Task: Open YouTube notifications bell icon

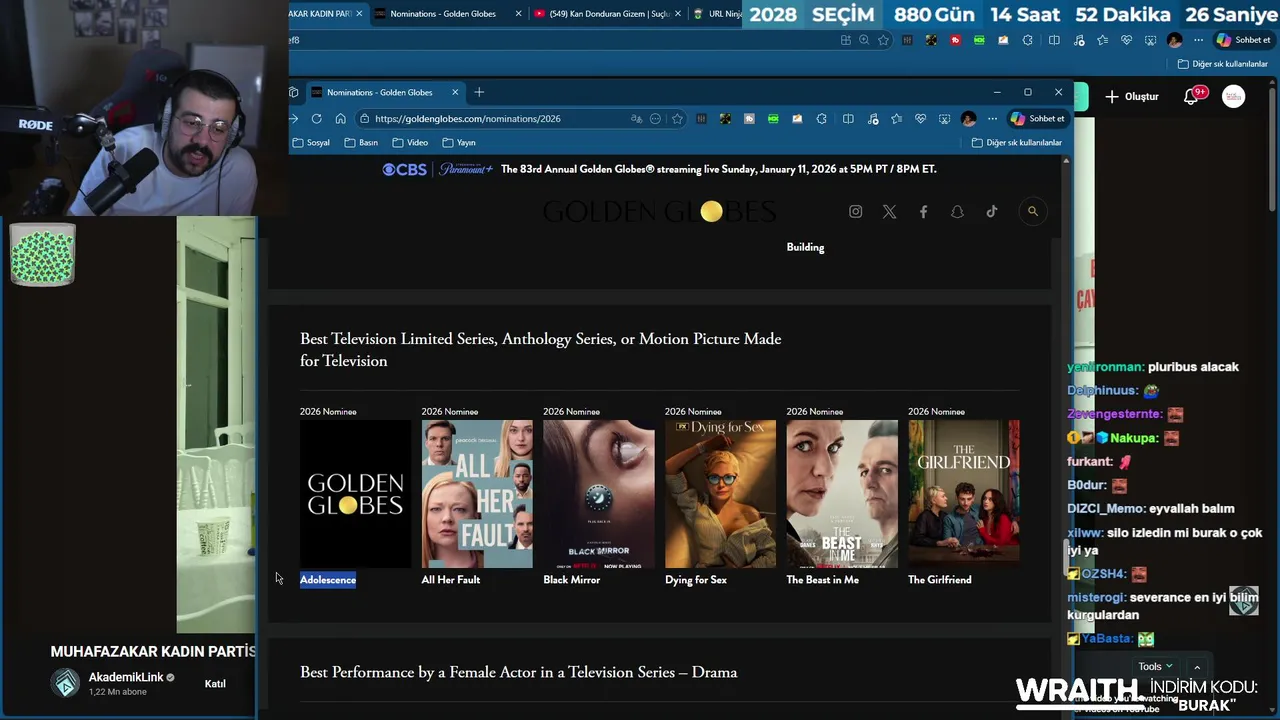Action: (x=1191, y=97)
